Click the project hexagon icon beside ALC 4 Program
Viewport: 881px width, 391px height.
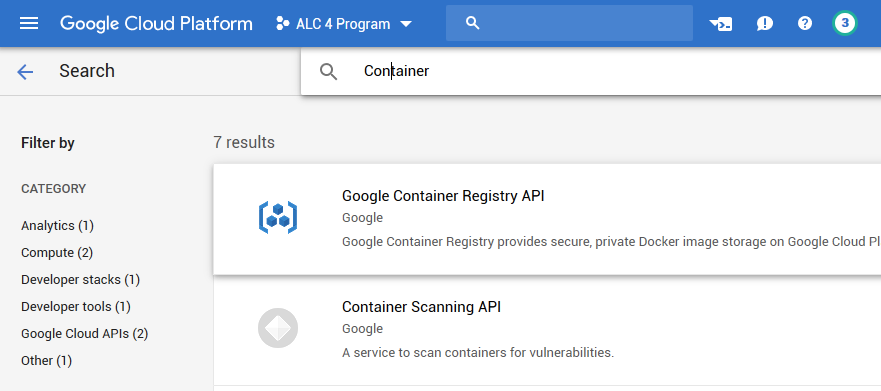pyautogui.click(x=283, y=24)
